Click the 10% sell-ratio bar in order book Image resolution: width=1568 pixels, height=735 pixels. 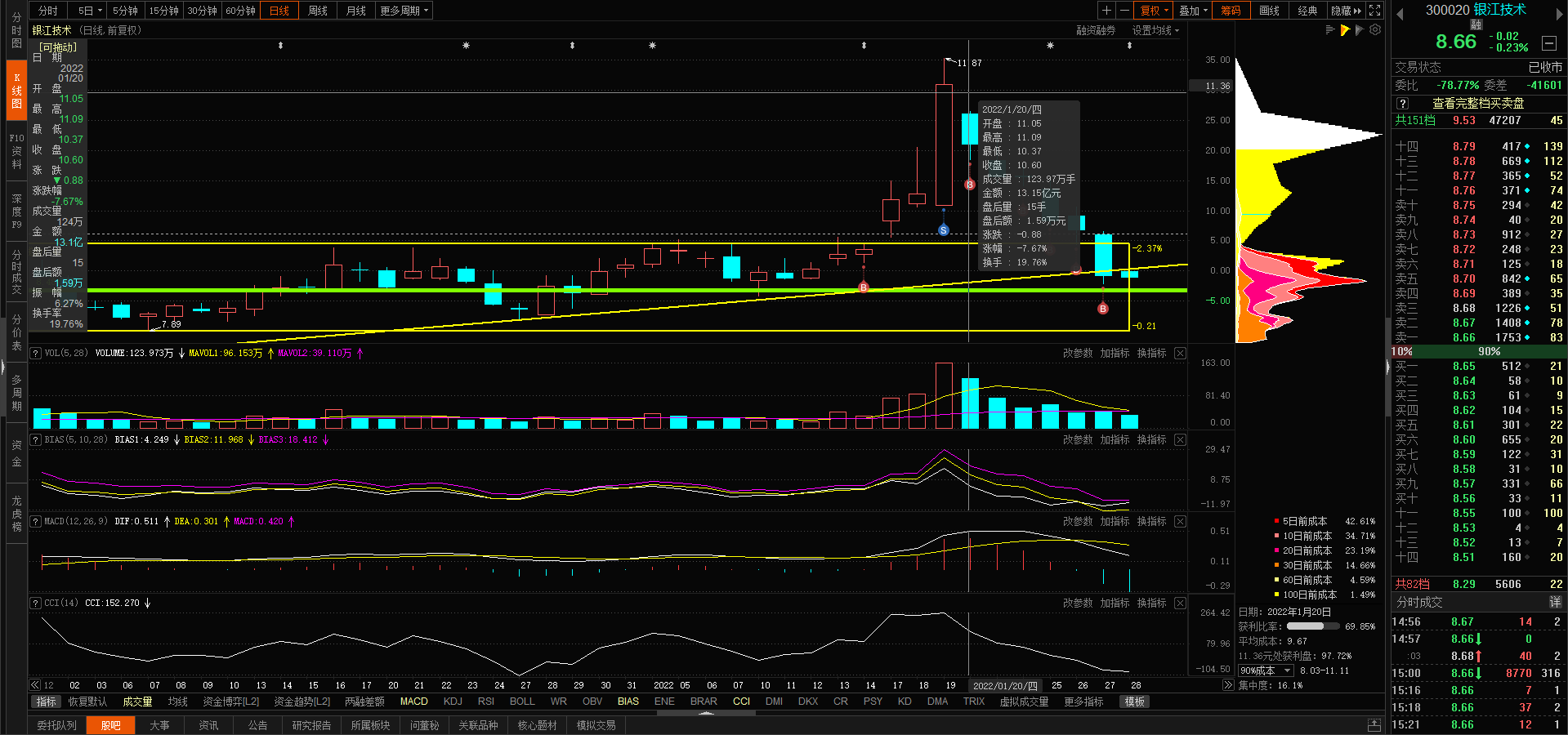coord(1402,351)
